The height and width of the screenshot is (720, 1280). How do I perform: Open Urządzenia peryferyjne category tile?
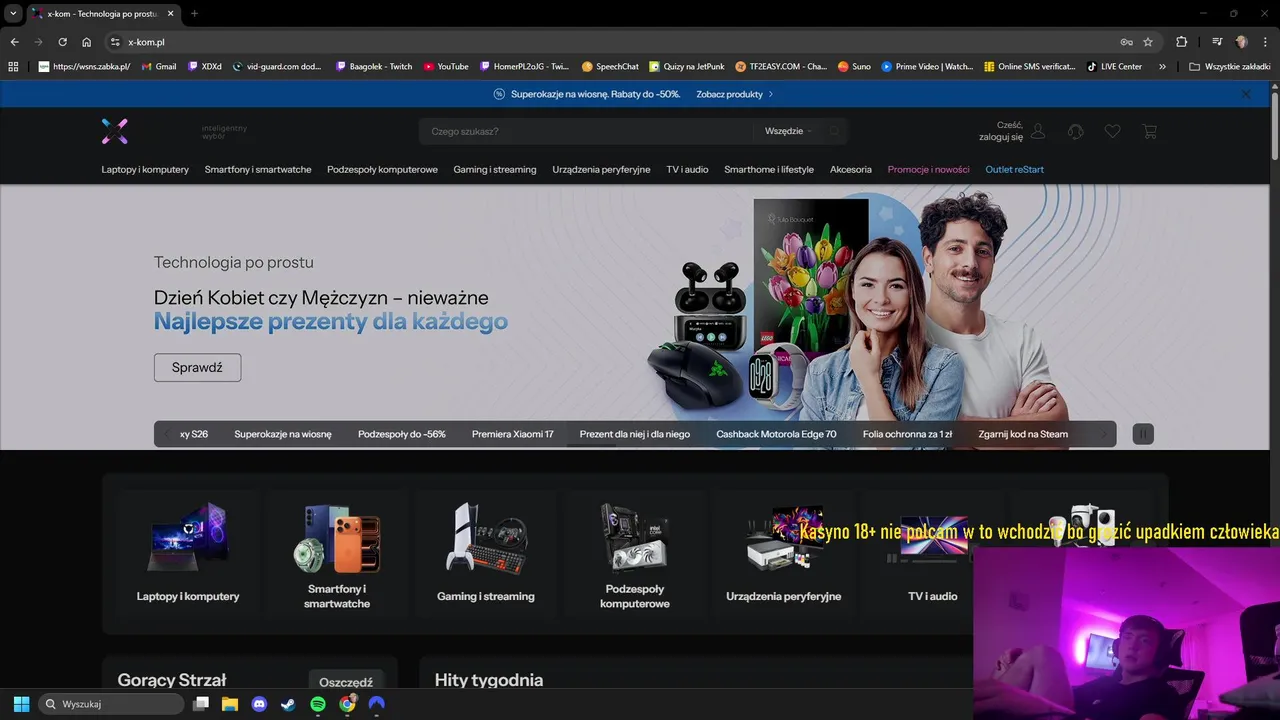[x=784, y=555]
